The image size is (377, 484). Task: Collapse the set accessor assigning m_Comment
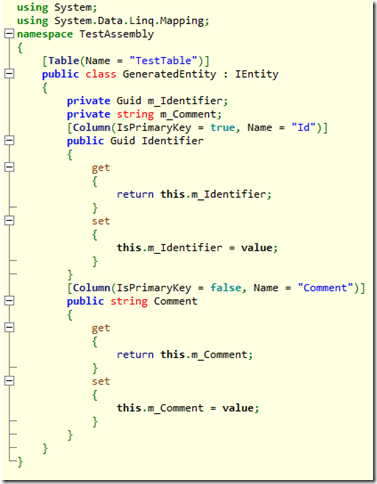9,381
